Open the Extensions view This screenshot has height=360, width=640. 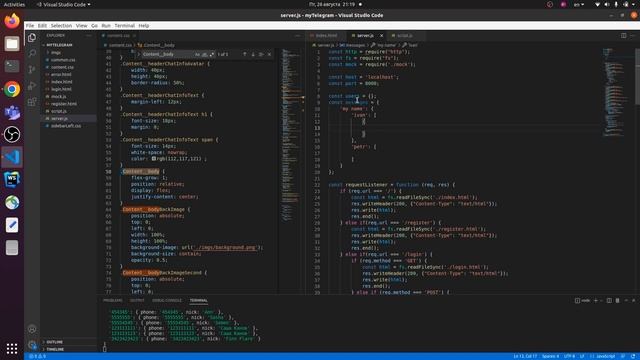[x=32, y=102]
